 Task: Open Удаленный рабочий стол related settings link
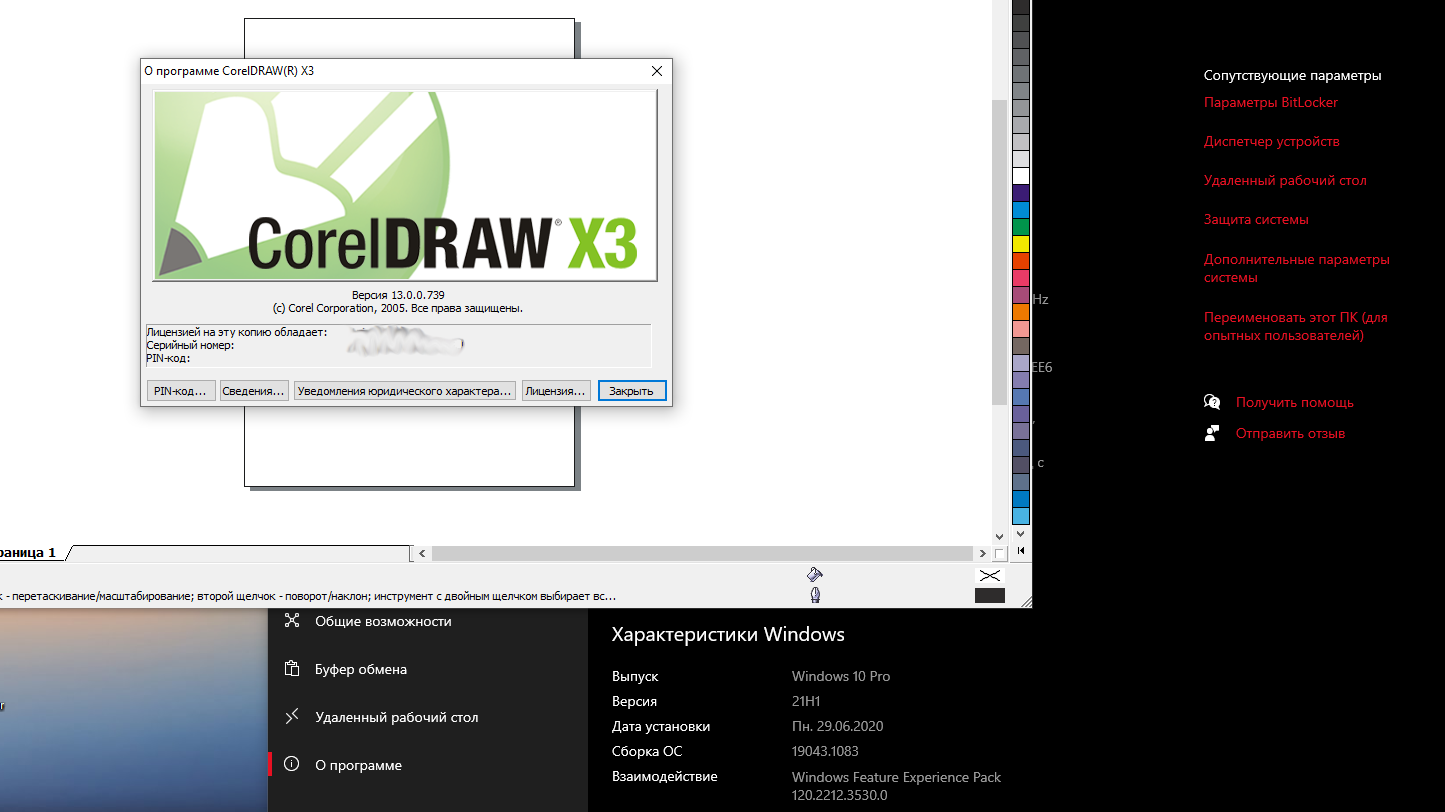pyautogui.click(x=1285, y=180)
